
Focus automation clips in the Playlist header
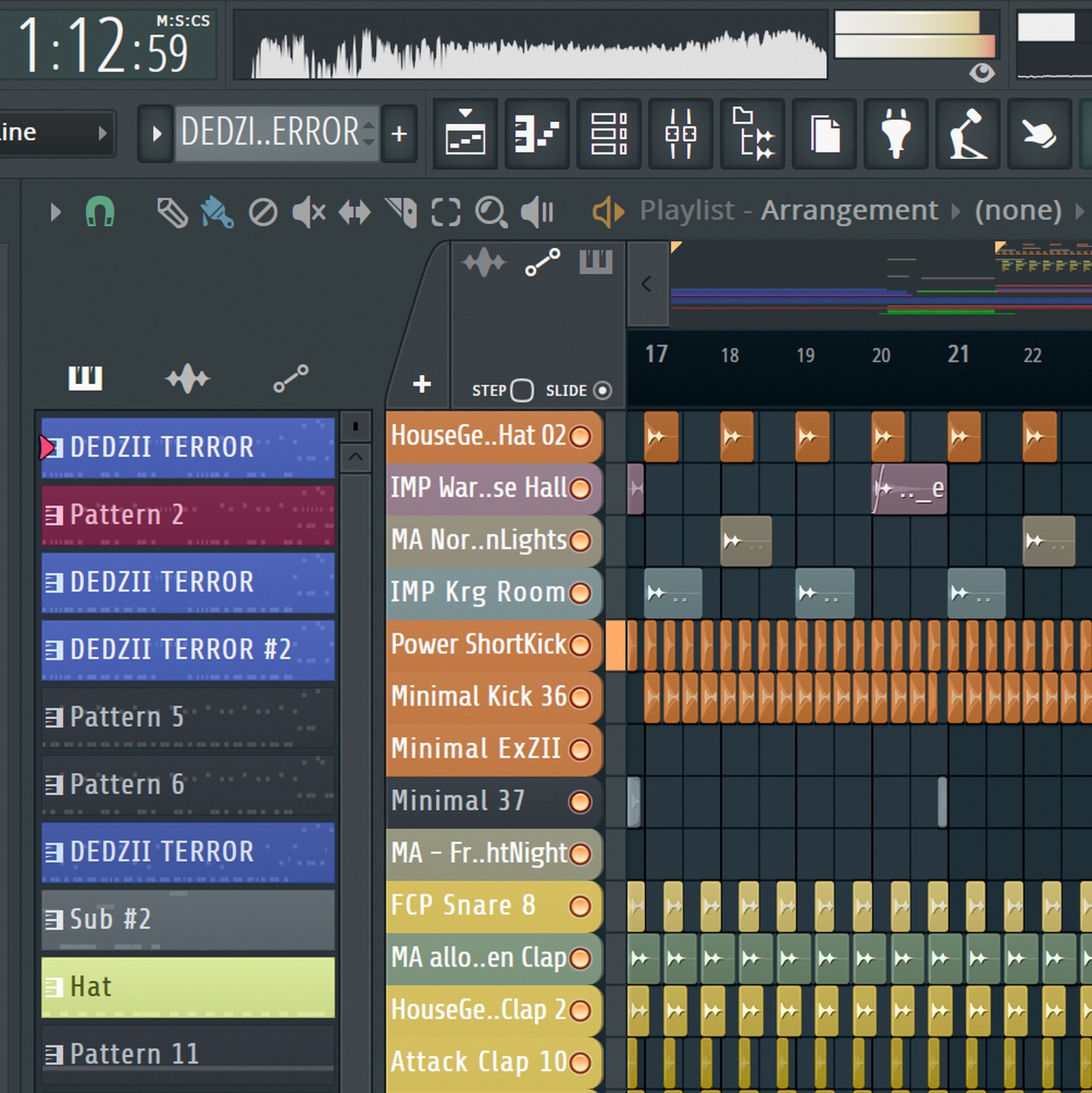click(543, 262)
